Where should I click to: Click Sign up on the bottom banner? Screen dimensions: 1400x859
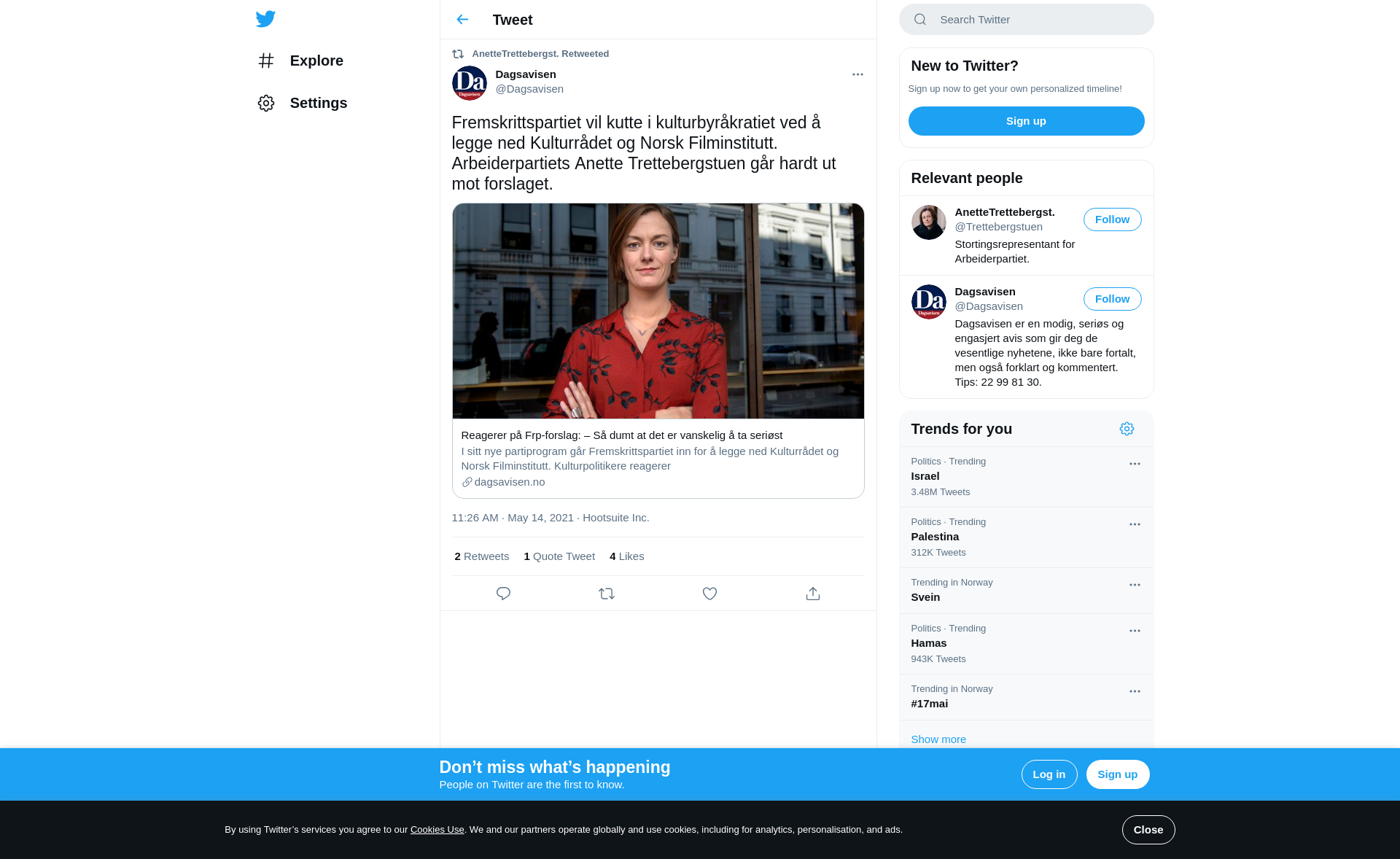tap(1118, 774)
